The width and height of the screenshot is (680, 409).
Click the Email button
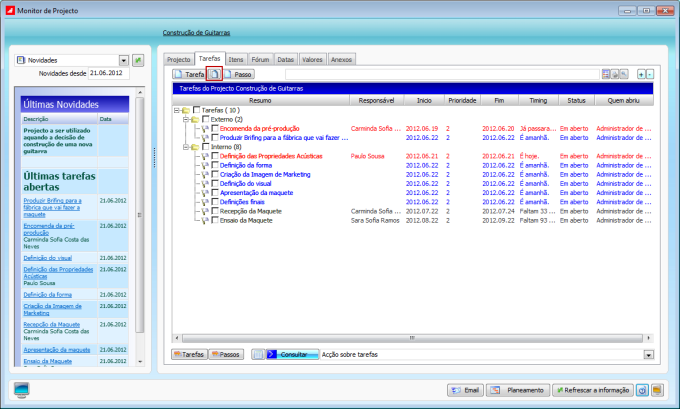(x=465, y=390)
